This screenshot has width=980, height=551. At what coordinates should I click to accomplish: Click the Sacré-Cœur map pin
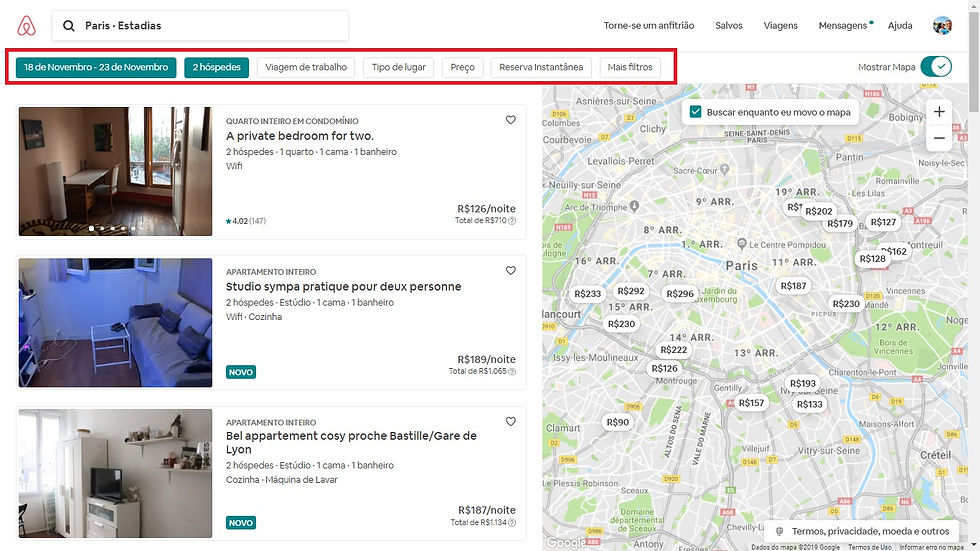tap(724, 169)
